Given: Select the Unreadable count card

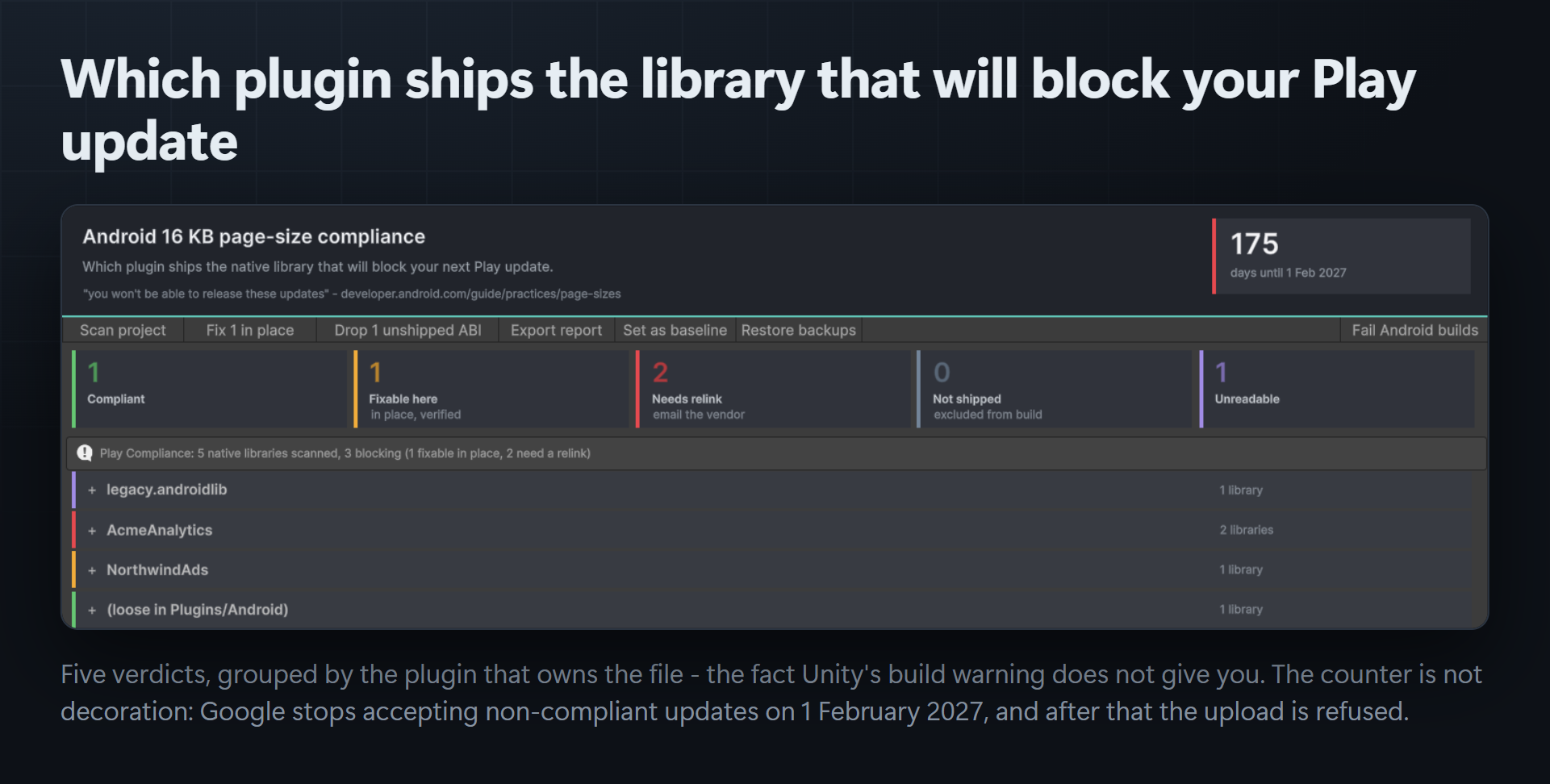Looking at the screenshot, I should [1337, 389].
